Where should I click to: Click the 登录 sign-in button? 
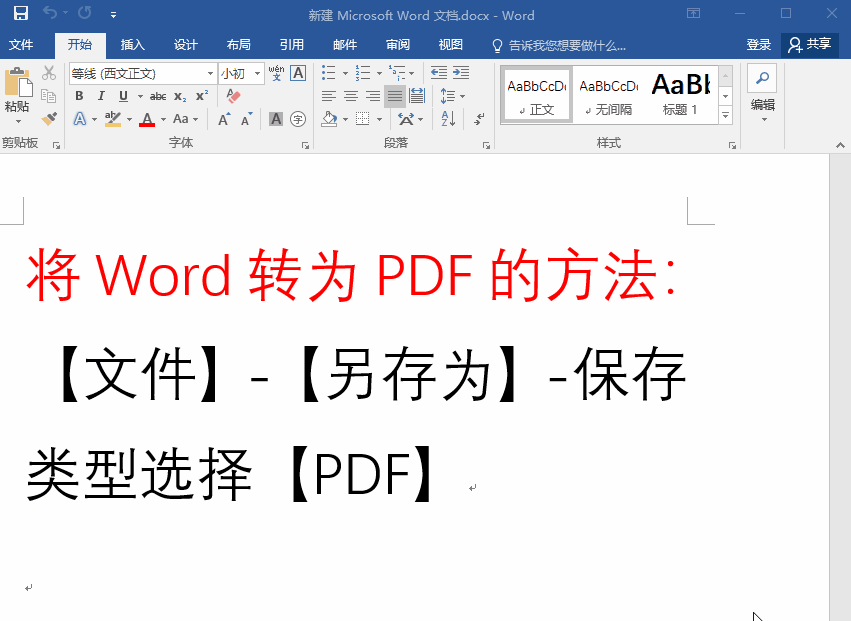[759, 45]
